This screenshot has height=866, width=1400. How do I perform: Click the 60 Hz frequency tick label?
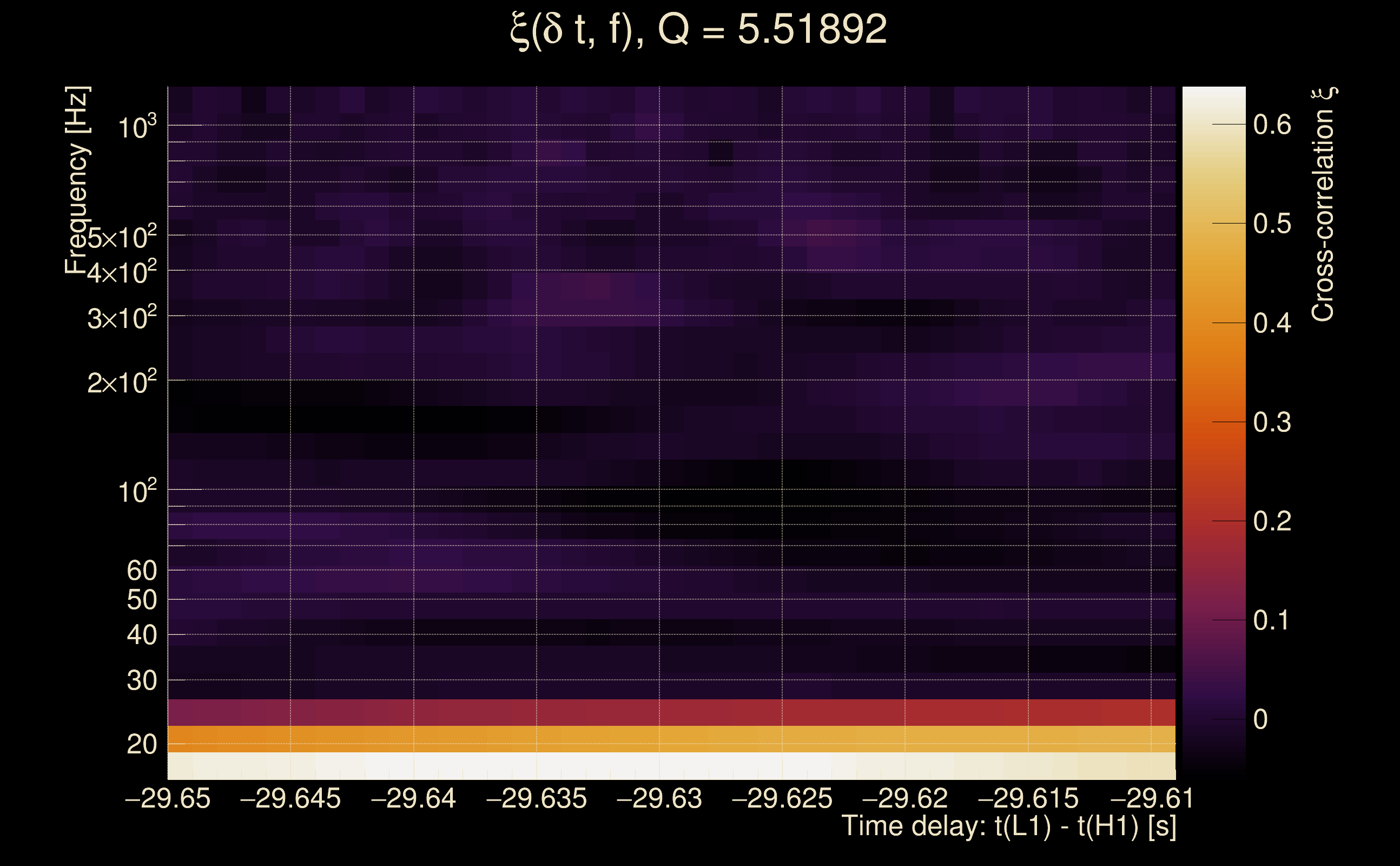(141, 570)
